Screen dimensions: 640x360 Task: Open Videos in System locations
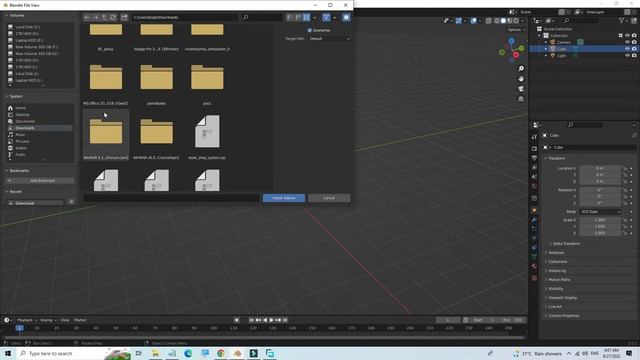click(x=40, y=148)
